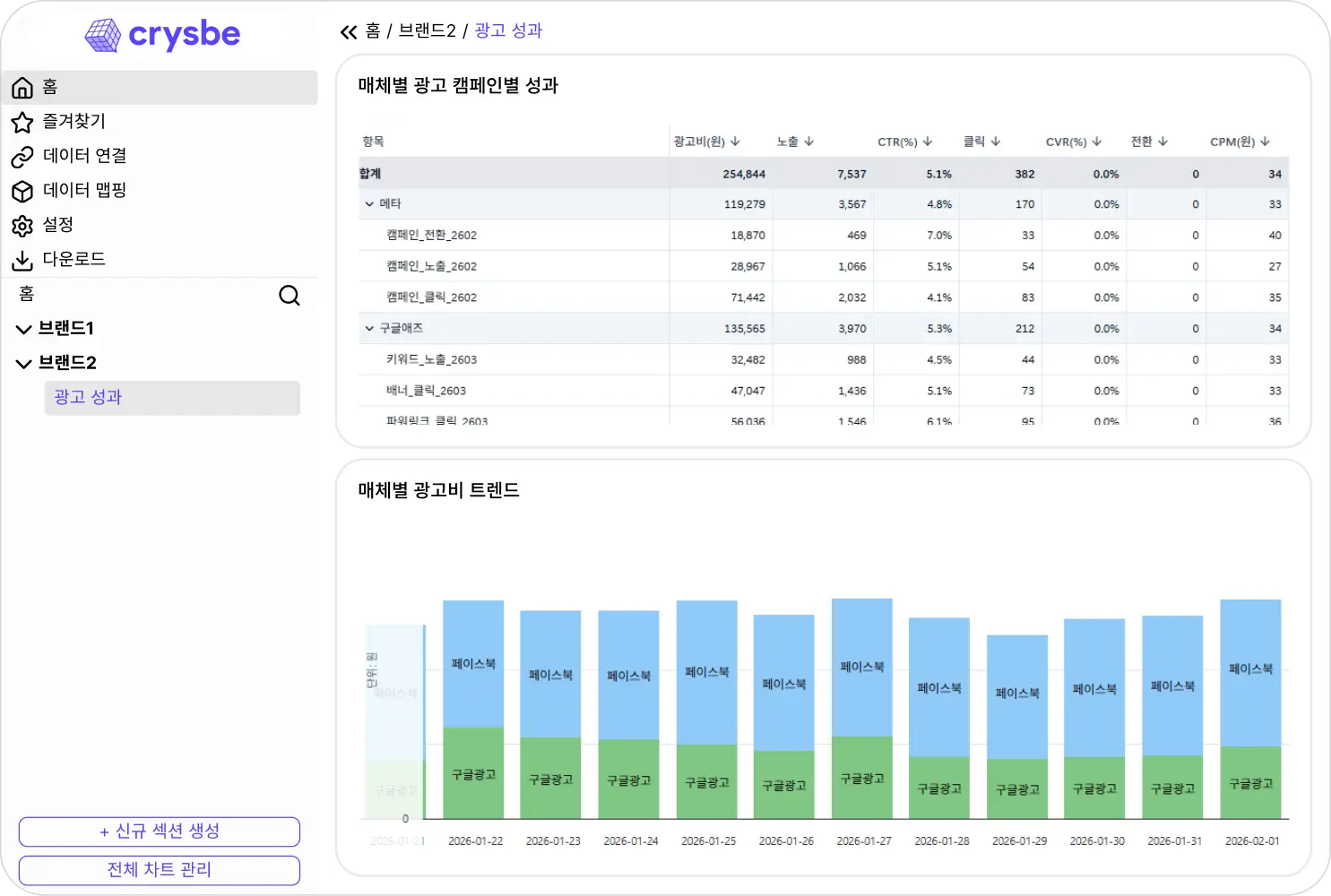Collapse the 브랜드1 tree item

(x=23, y=328)
